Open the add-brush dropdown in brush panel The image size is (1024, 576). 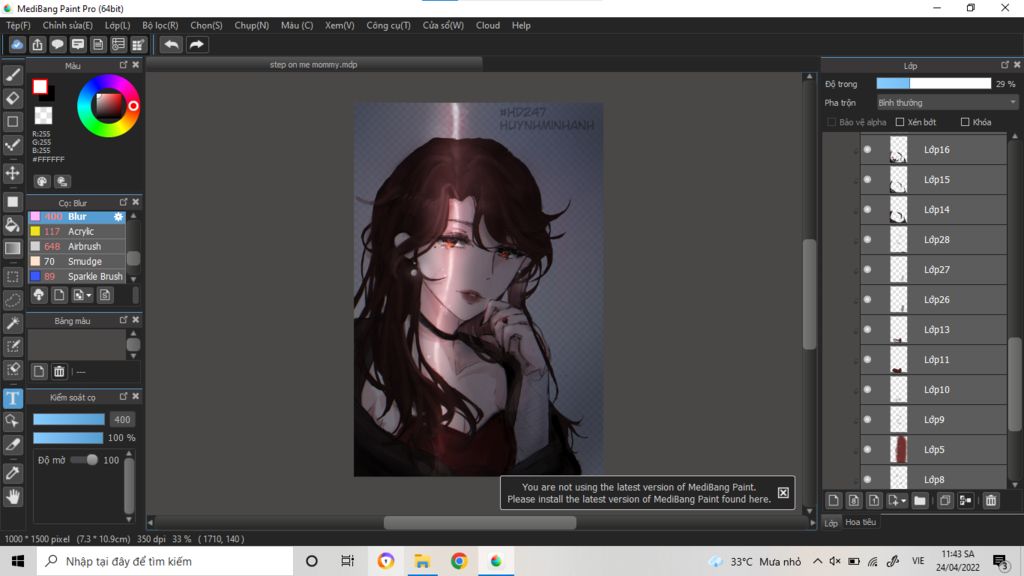(x=89, y=296)
